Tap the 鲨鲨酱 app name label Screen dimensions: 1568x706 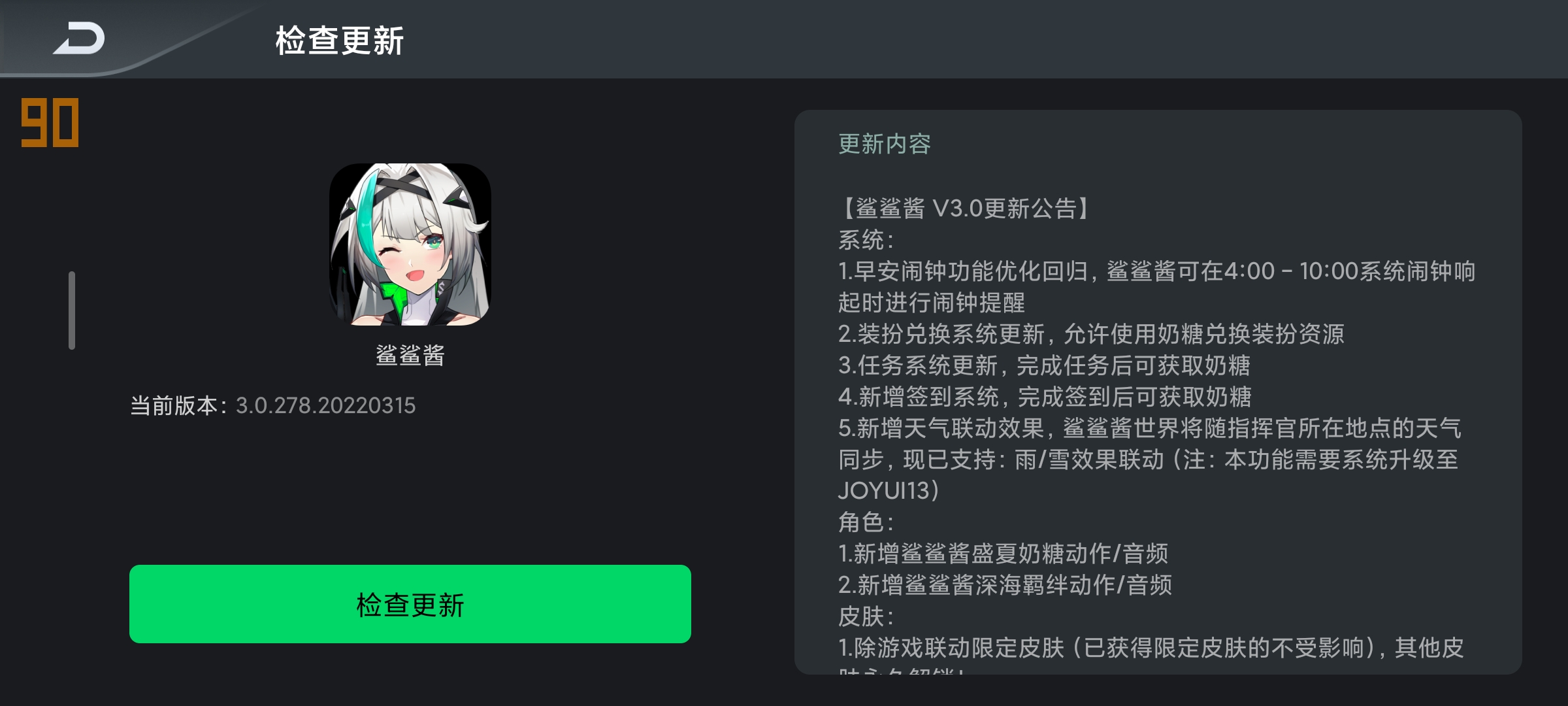[410, 356]
